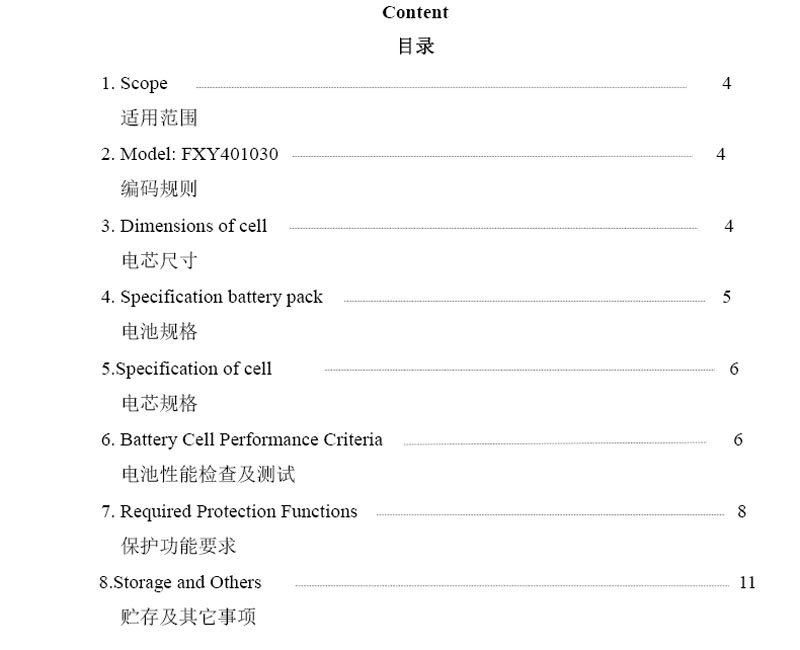Click the Chinese subtitle "编码规则"

(159, 189)
